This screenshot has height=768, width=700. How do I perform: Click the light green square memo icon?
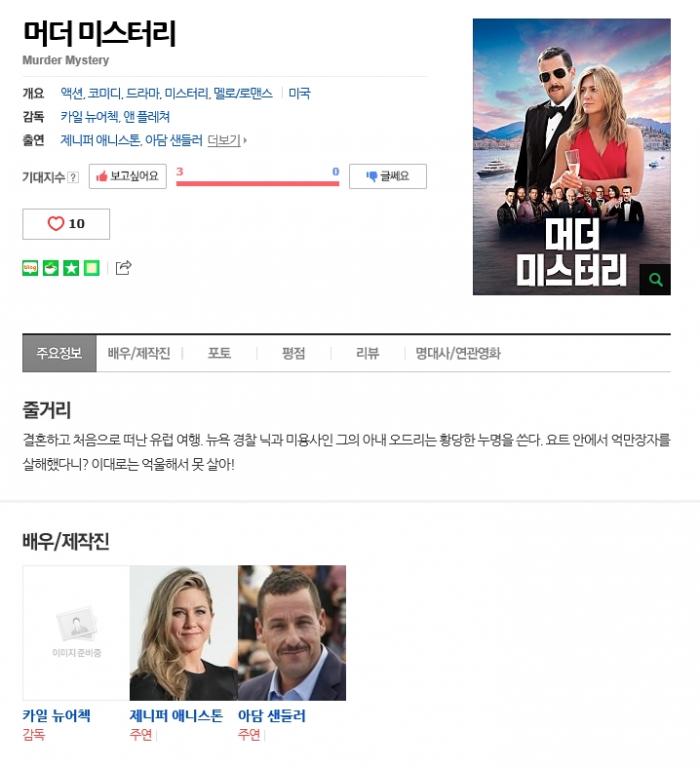92,268
